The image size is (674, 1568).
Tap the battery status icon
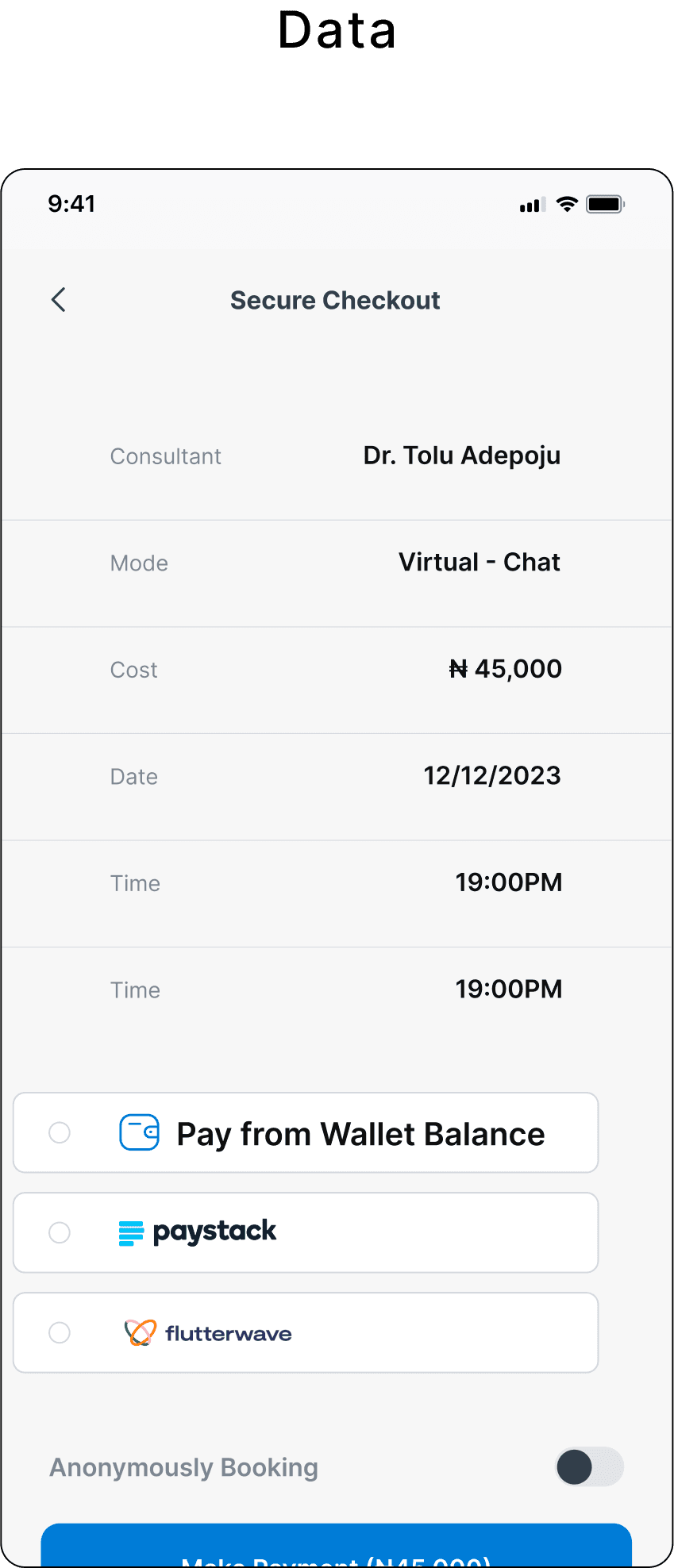(606, 204)
